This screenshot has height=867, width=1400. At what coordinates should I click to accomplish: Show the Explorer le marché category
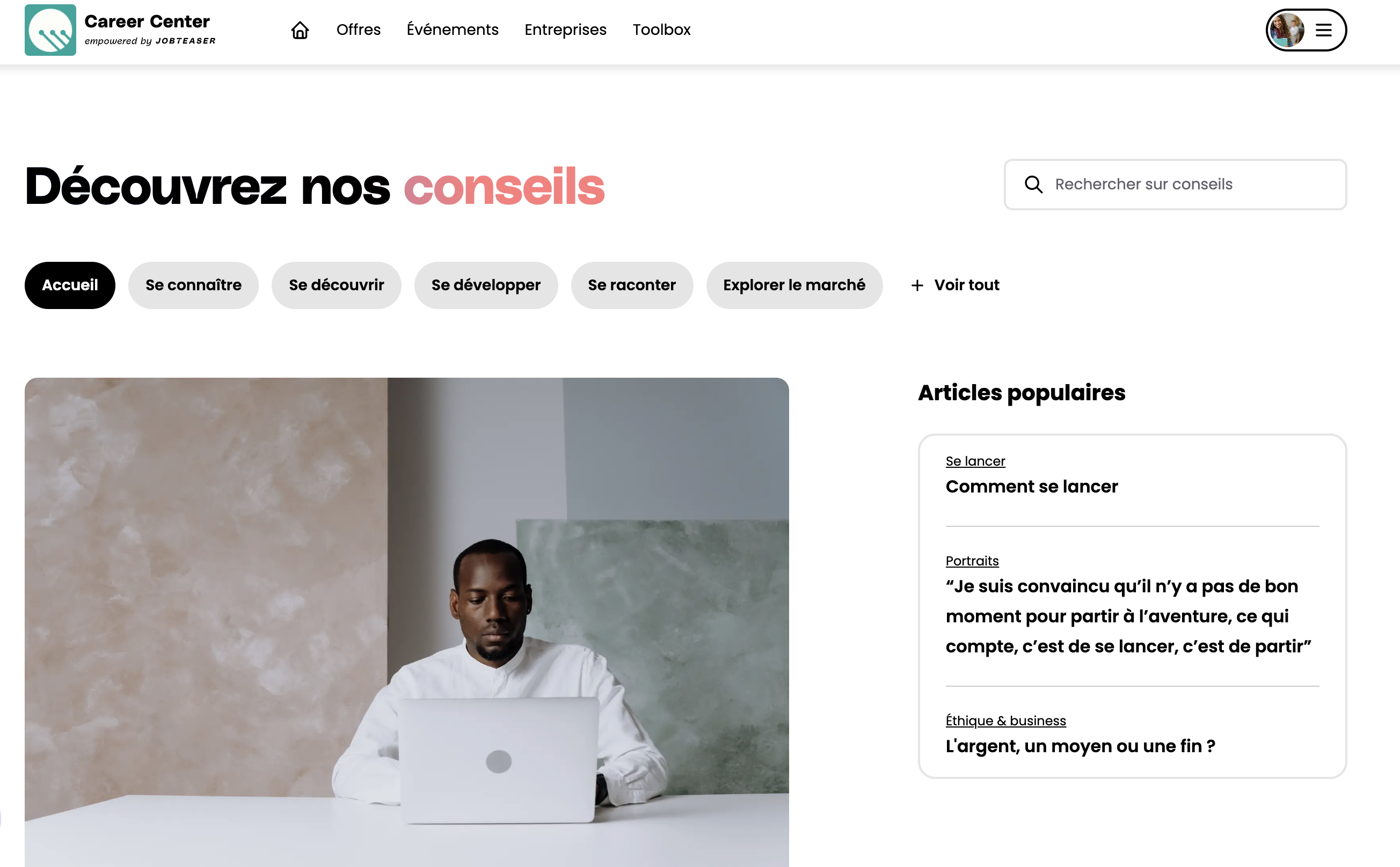pyautogui.click(x=794, y=285)
